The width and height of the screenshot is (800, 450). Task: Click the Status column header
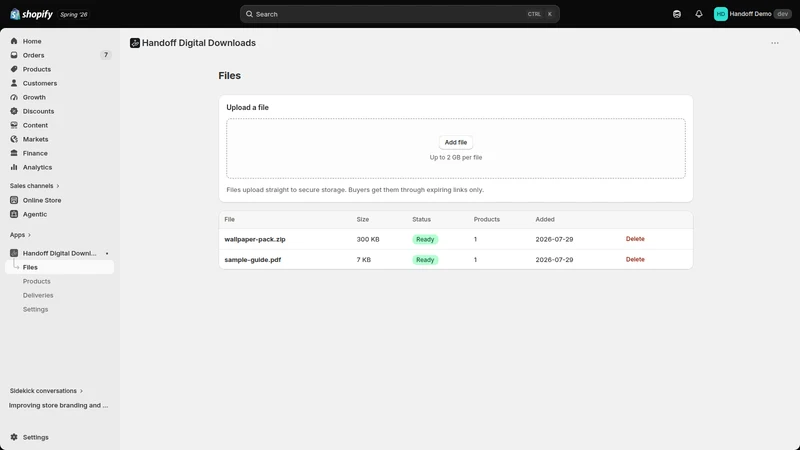(421, 219)
